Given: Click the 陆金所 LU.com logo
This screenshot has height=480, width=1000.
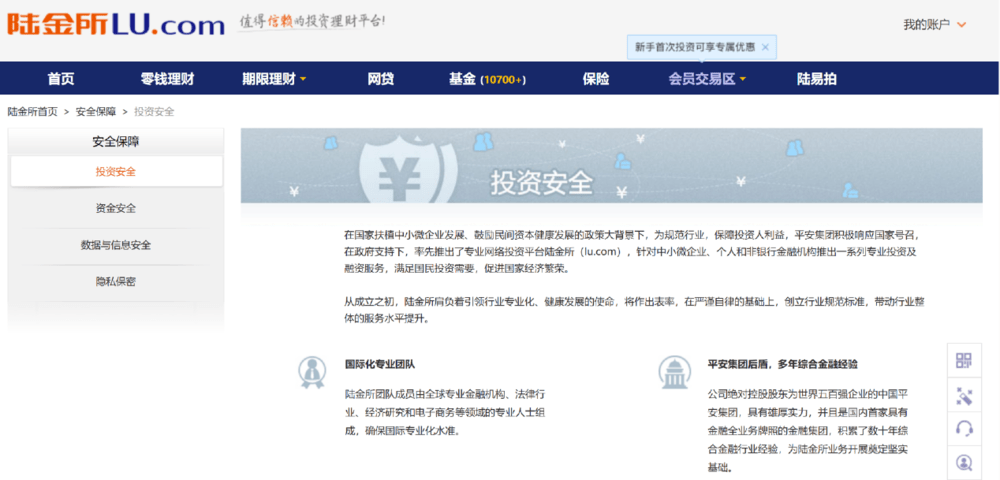Looking at the screenshot, I should coord(117,25).
